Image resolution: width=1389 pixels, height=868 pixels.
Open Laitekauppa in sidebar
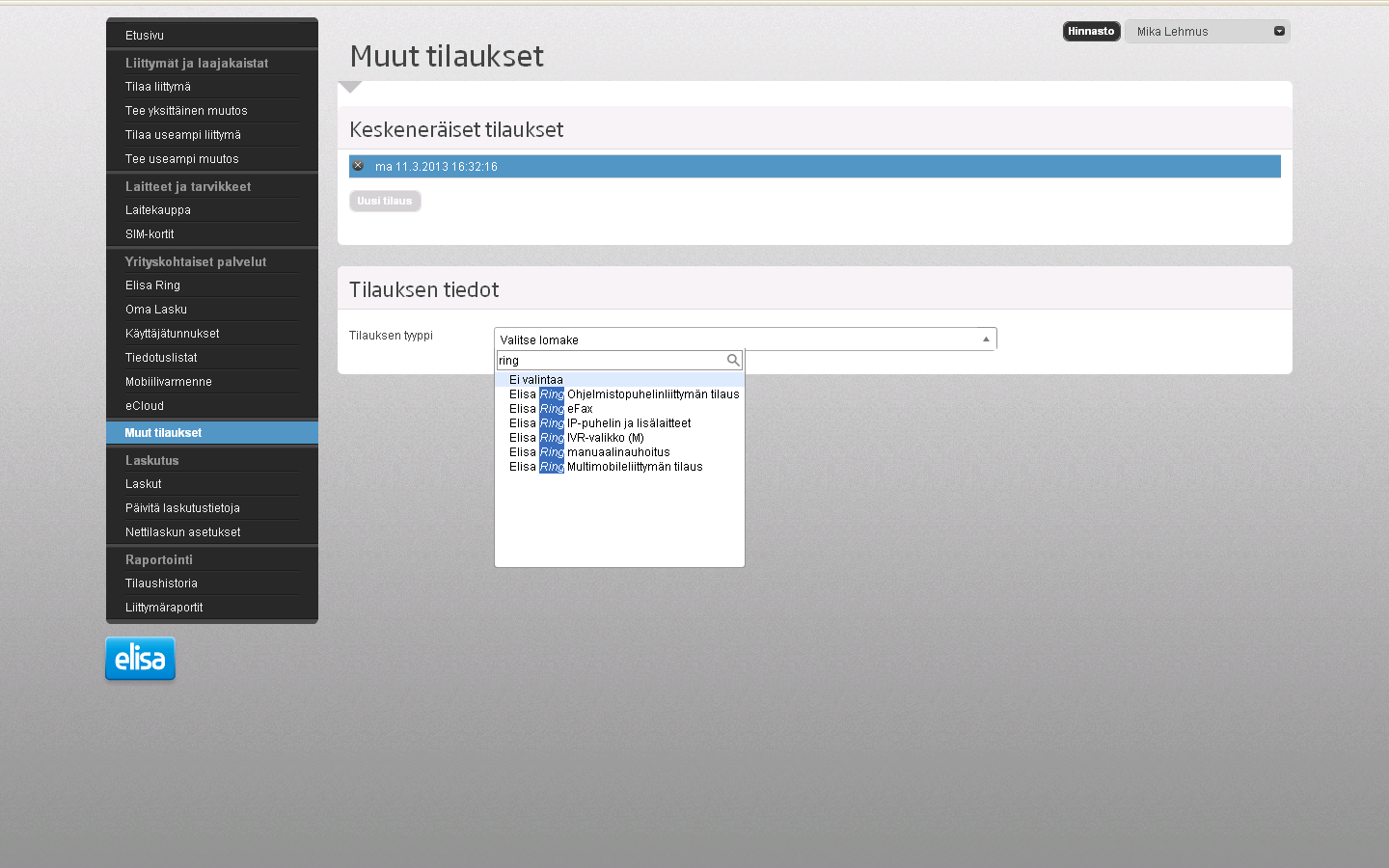pyautogui.click(x=158, y=210)
